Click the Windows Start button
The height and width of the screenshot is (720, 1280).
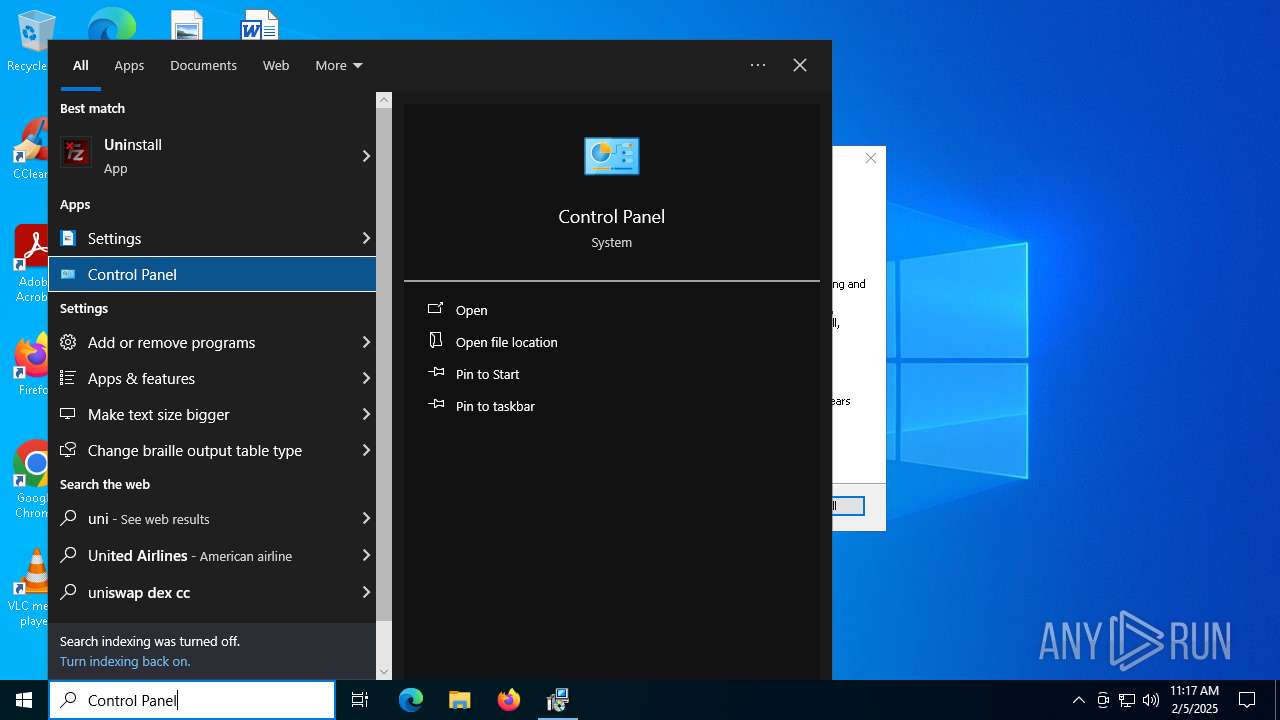click(24, 700)
